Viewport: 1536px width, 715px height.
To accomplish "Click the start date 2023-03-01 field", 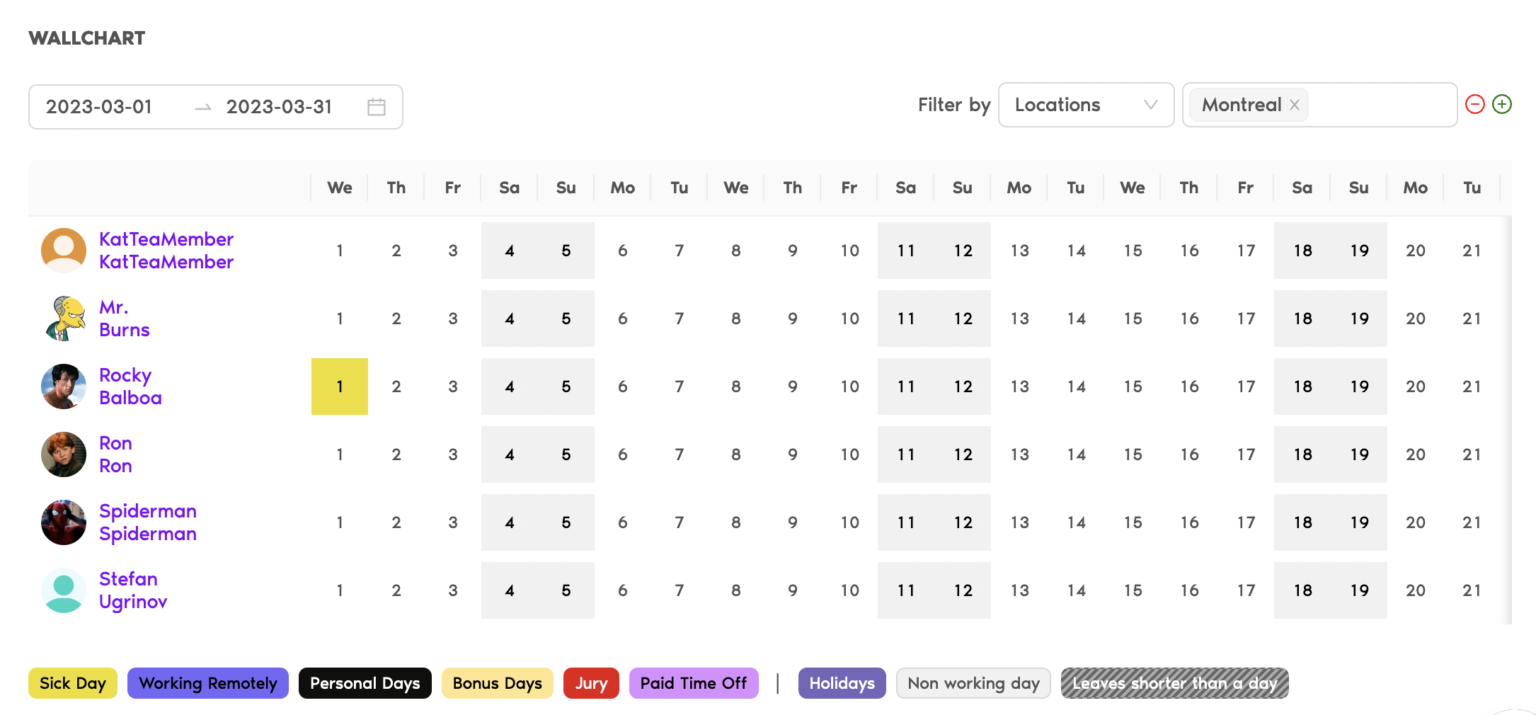I will click(99, 107).
